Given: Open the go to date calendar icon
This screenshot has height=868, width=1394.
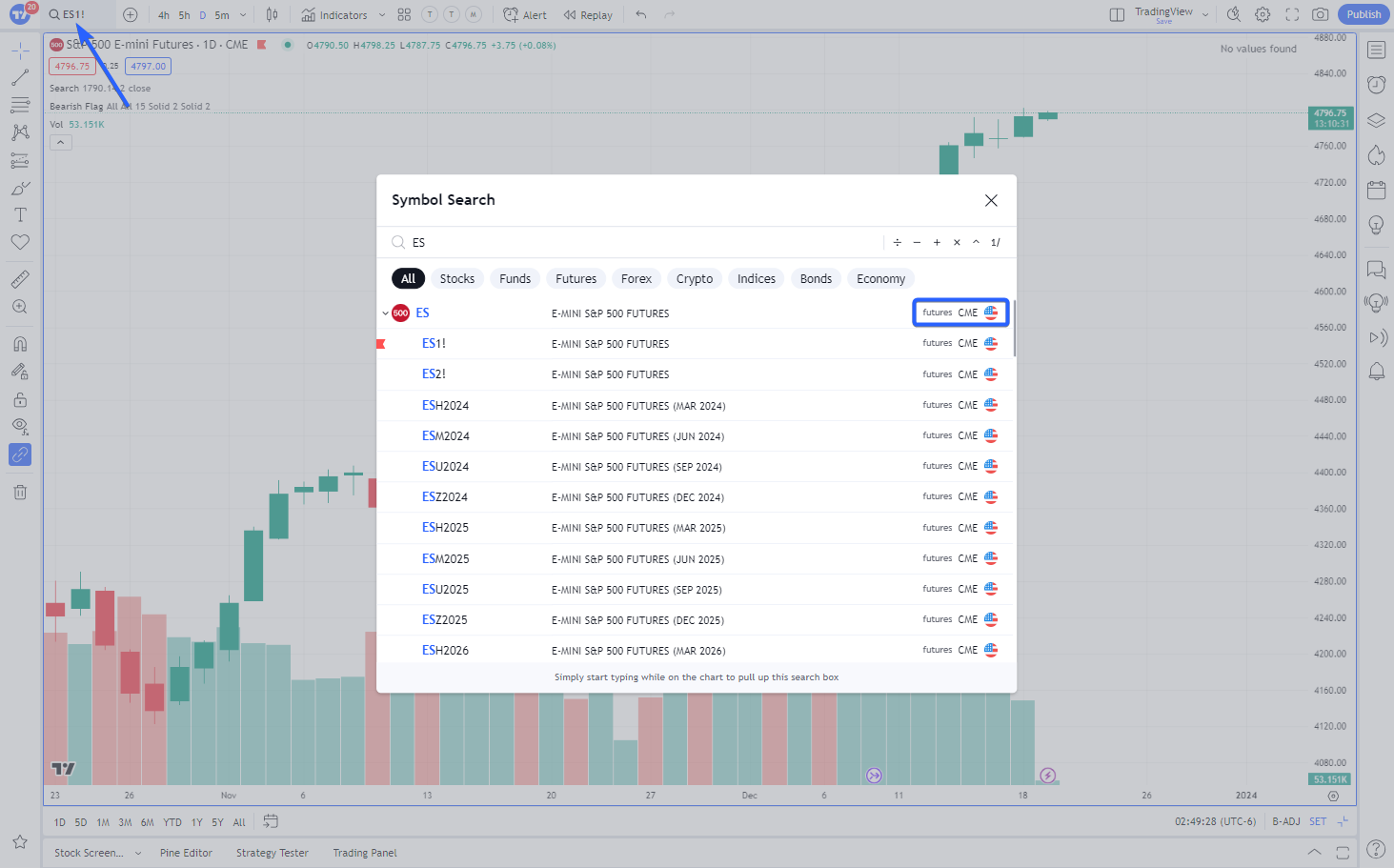Looking at the screenshot, I should coord(271,821).
